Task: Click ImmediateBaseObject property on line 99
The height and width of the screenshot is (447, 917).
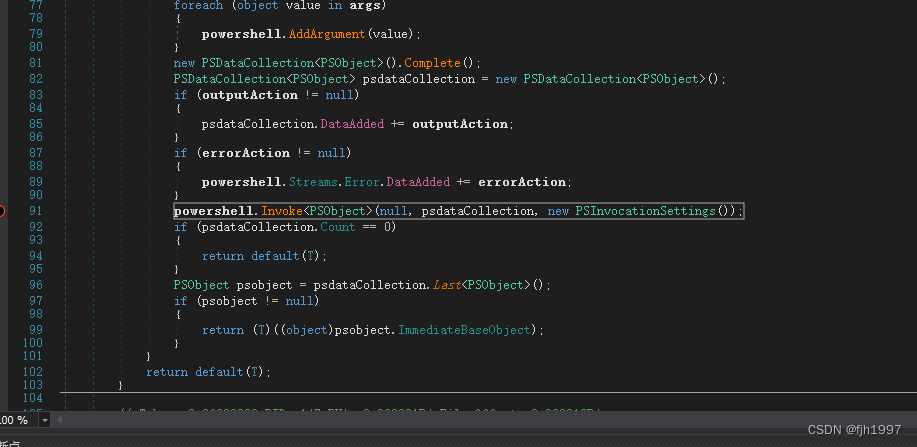Action: [x=464, y=330]
